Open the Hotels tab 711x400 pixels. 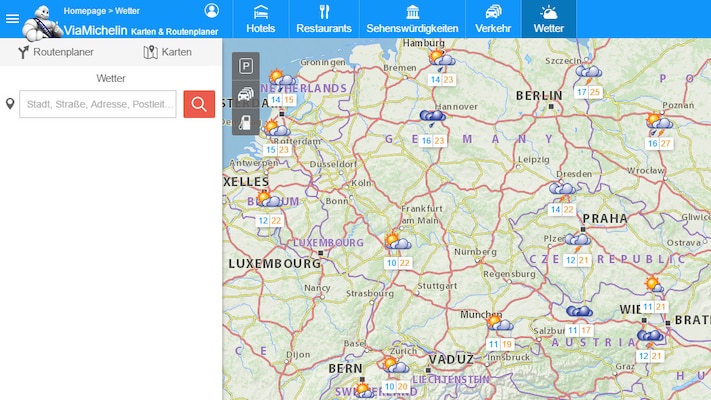pos(261,19)
